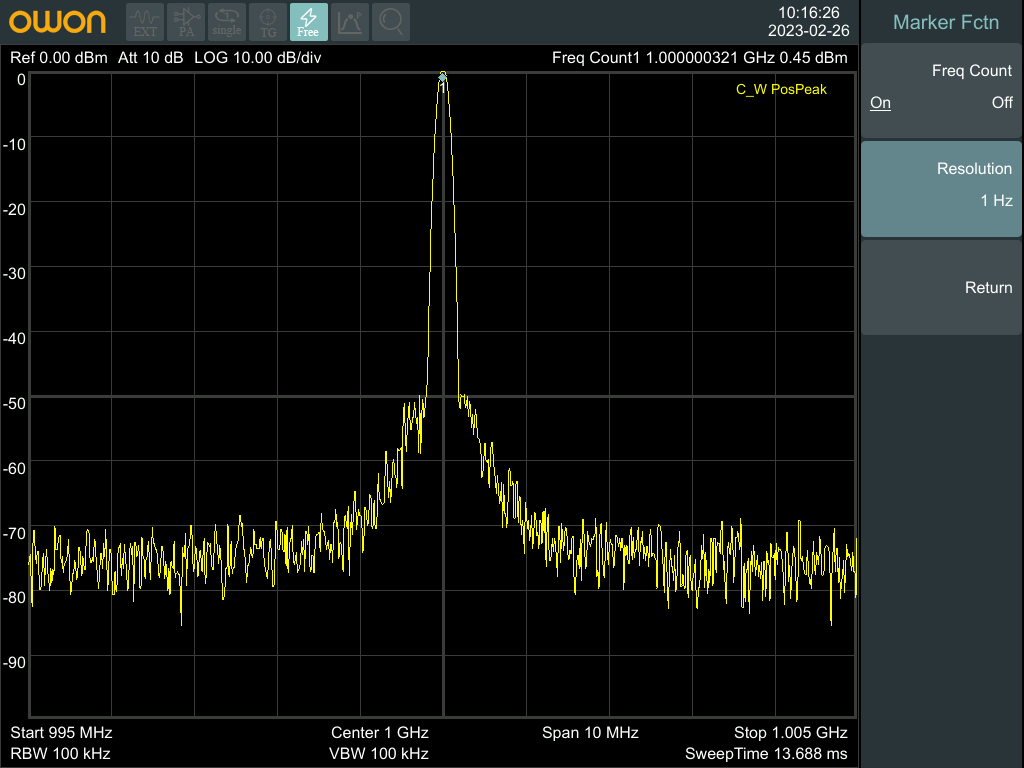Click the marker at the signal peak
Image resolution: width=1024 pixels, height=768 pixels.
tap(443, 77)
